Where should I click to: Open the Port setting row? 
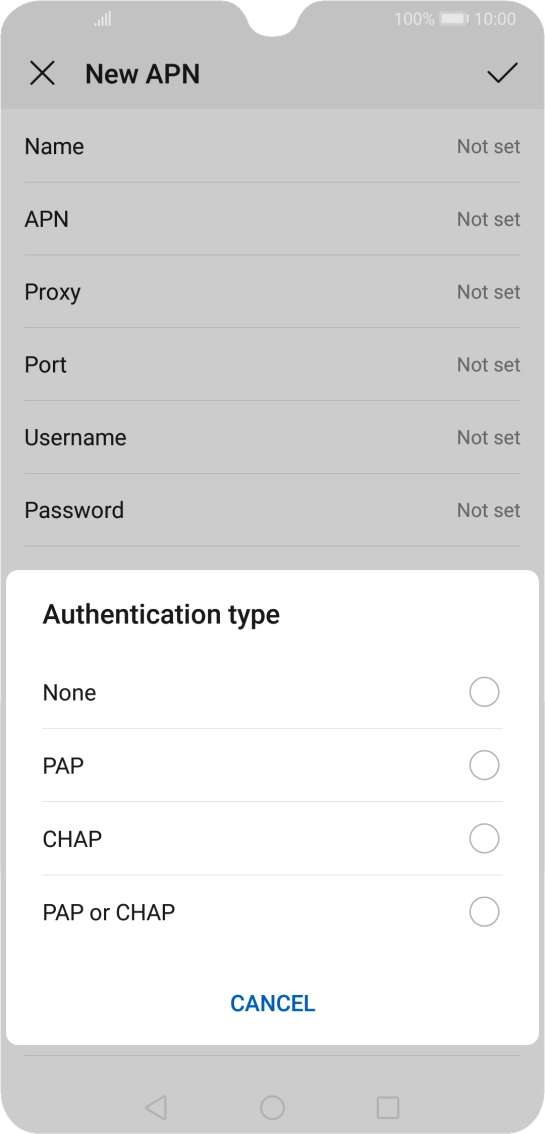[x=272, y=364]
